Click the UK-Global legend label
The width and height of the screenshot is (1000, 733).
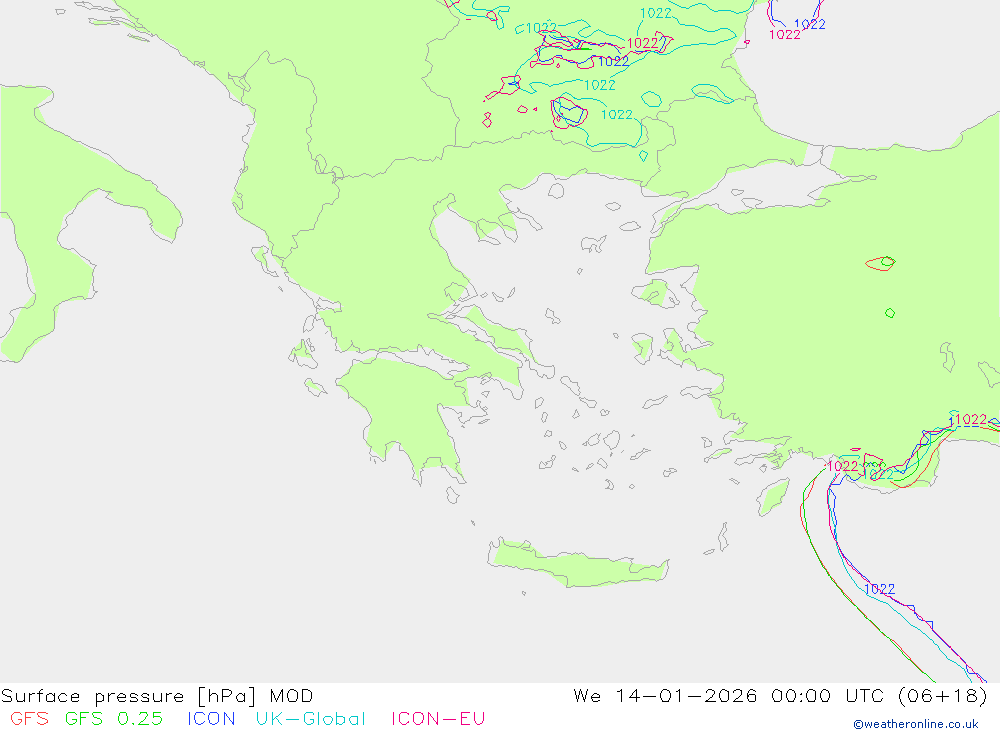coord(311,718)
